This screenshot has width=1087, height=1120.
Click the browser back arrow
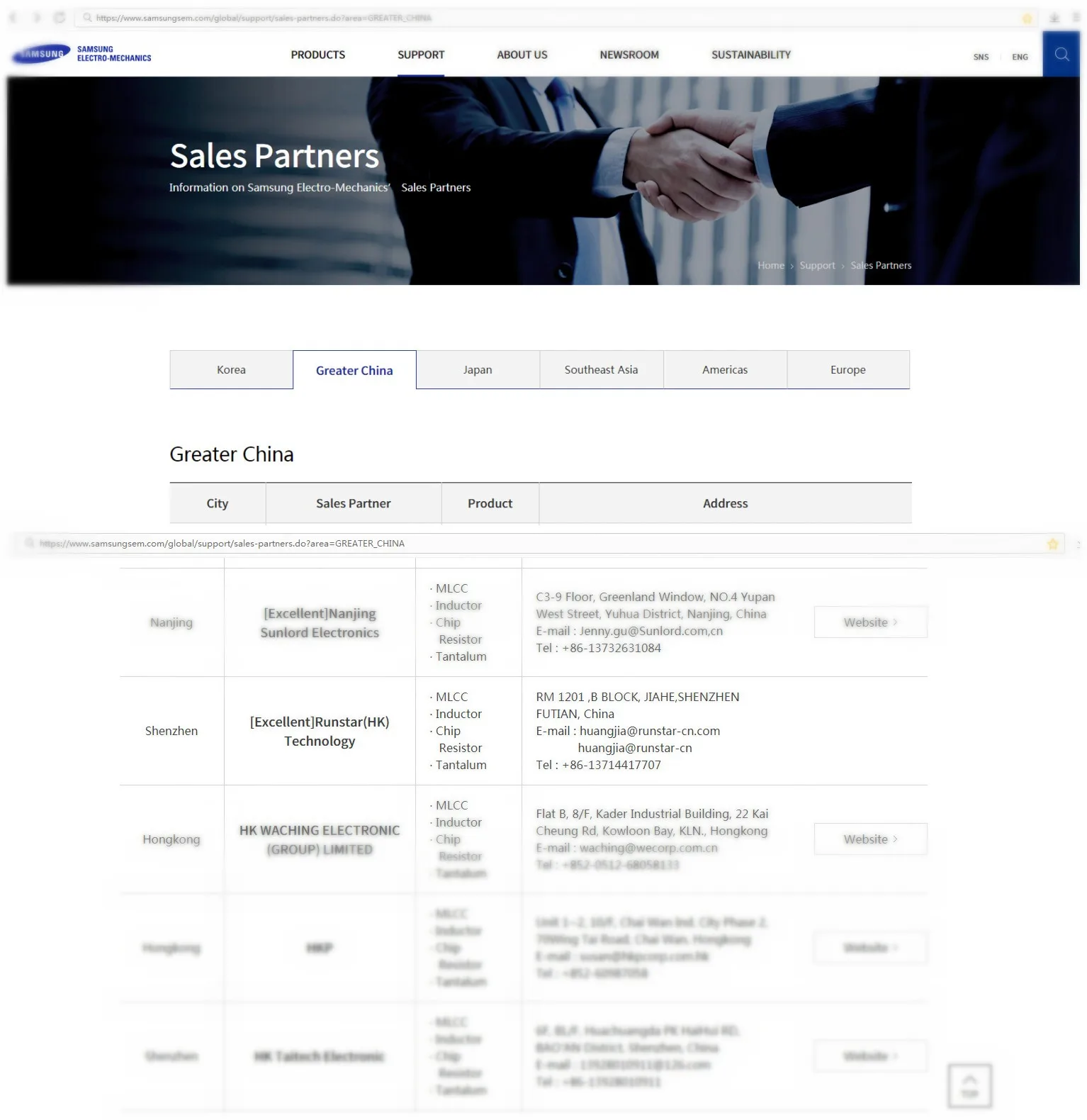(x=13, y=18)
